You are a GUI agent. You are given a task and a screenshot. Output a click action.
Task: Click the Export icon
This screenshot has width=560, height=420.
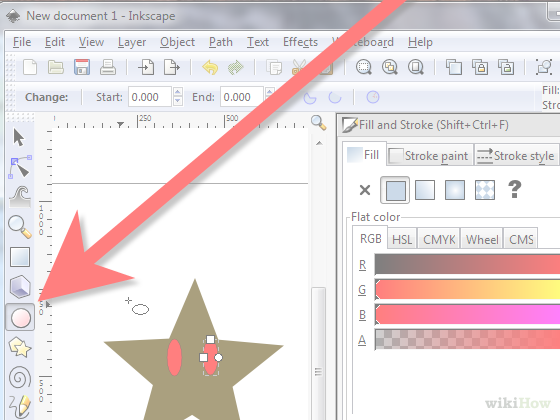[x=171, y=67]
